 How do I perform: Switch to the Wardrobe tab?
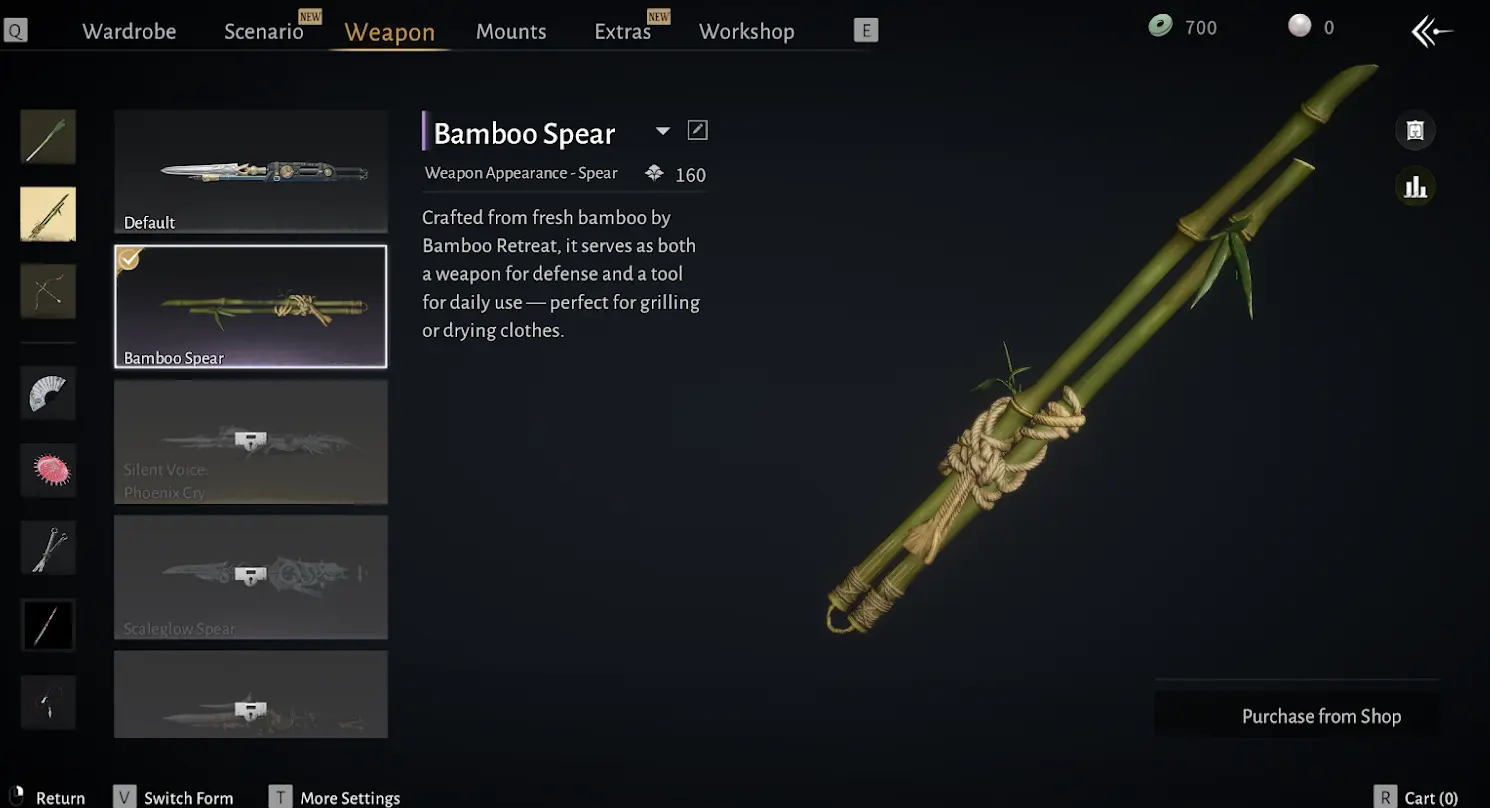coord(129,31)
